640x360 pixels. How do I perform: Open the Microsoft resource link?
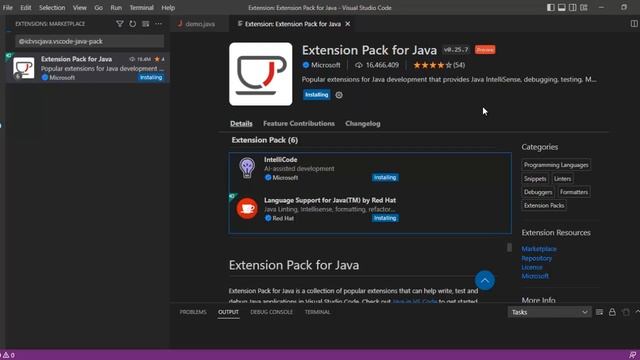pyautogui.click(x=535, y=276)
